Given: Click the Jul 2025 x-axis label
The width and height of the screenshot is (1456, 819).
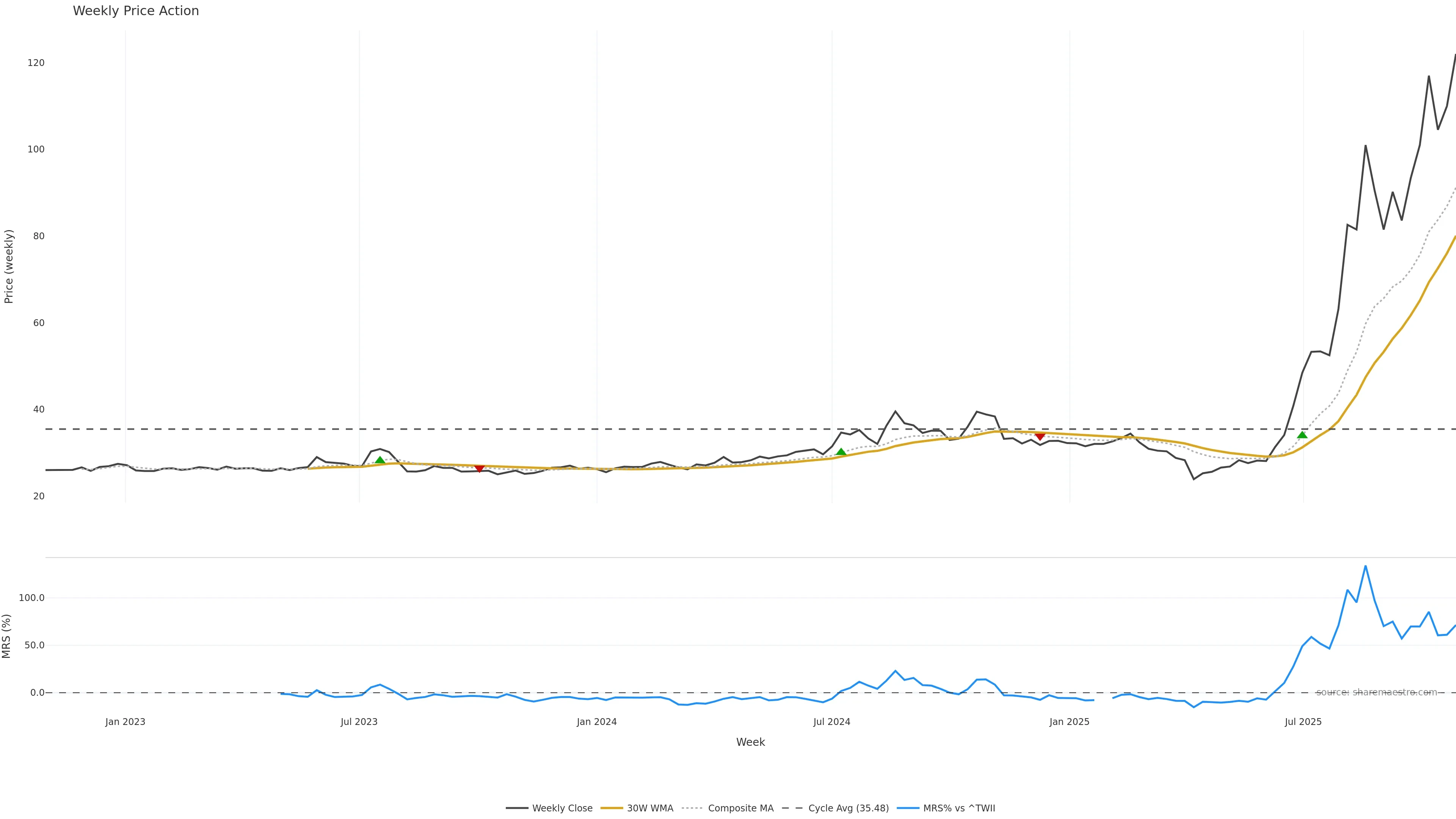Looking at the screenshot, I should point(1304,722).
